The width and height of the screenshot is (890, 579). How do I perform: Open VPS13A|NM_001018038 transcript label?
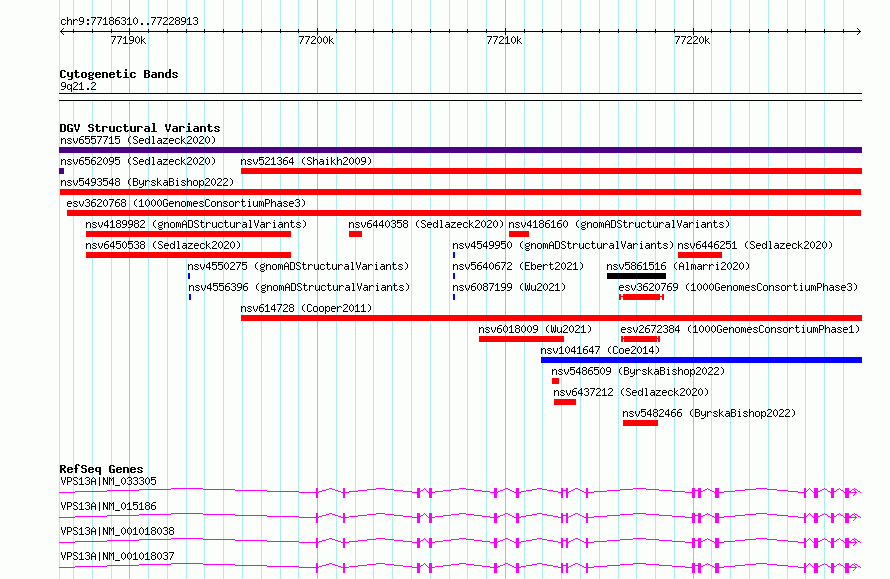tap(117, 531)
